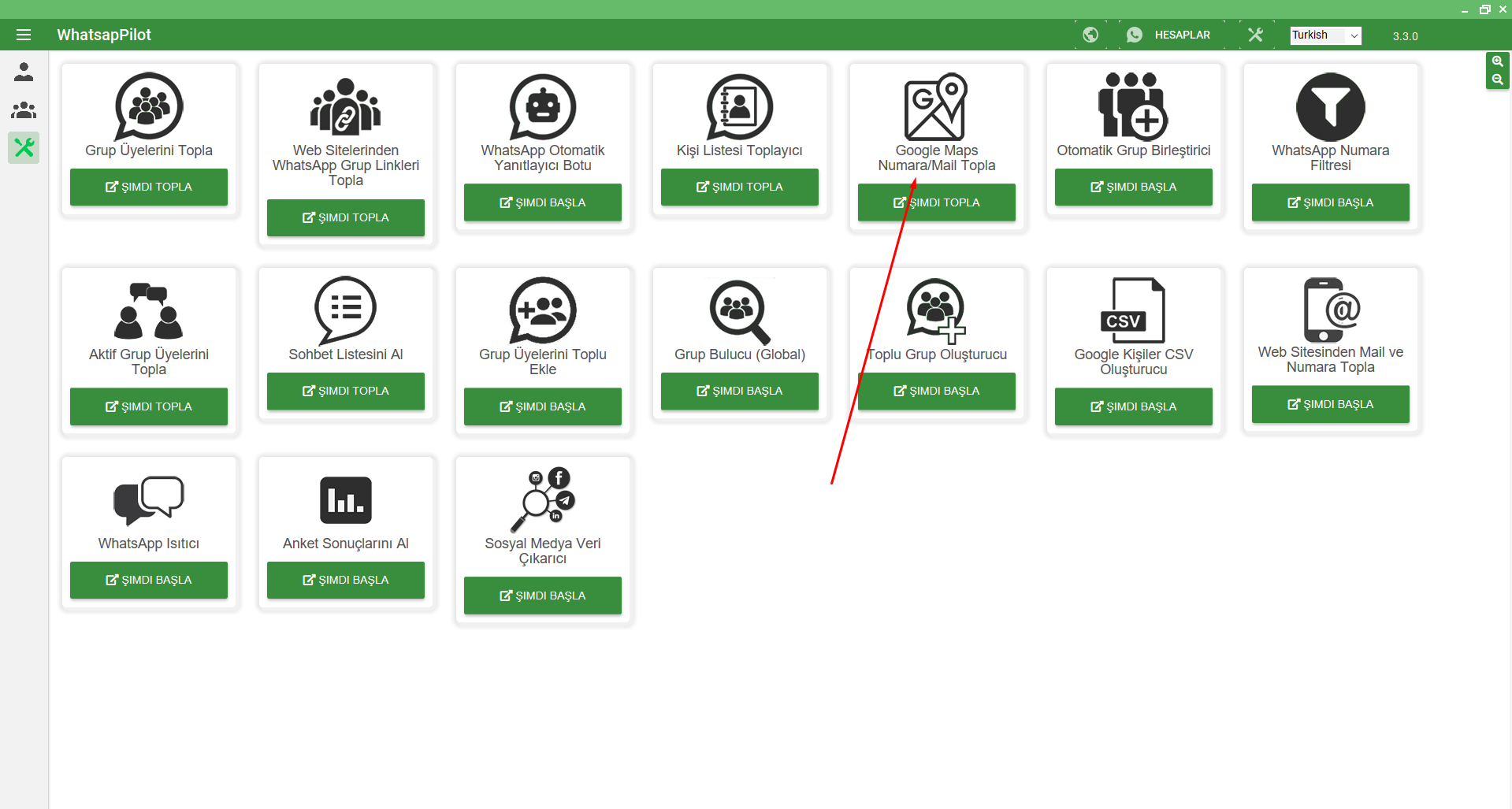Click the Sohbet Listesini Al icon
This screenshot has height=809, width=1512.
pos(346,310)
